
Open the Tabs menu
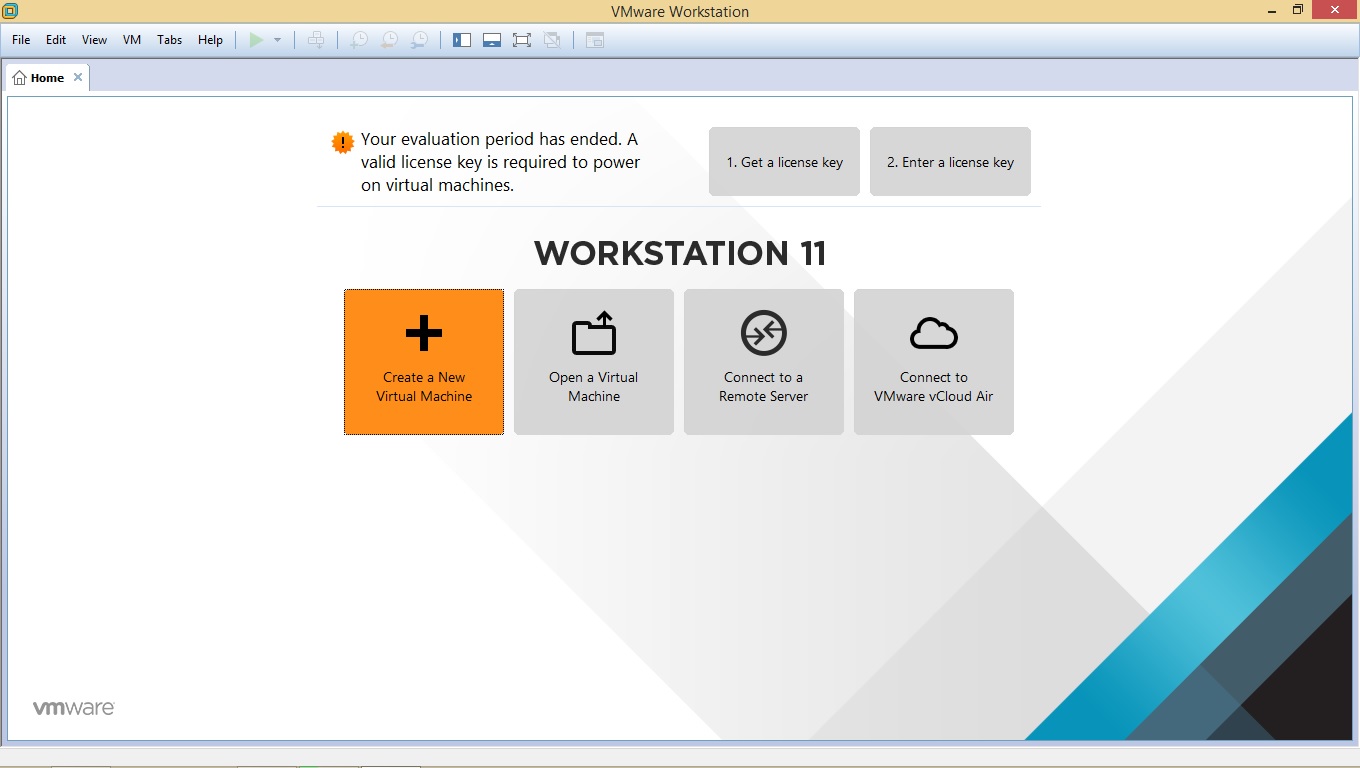[170, 40]
